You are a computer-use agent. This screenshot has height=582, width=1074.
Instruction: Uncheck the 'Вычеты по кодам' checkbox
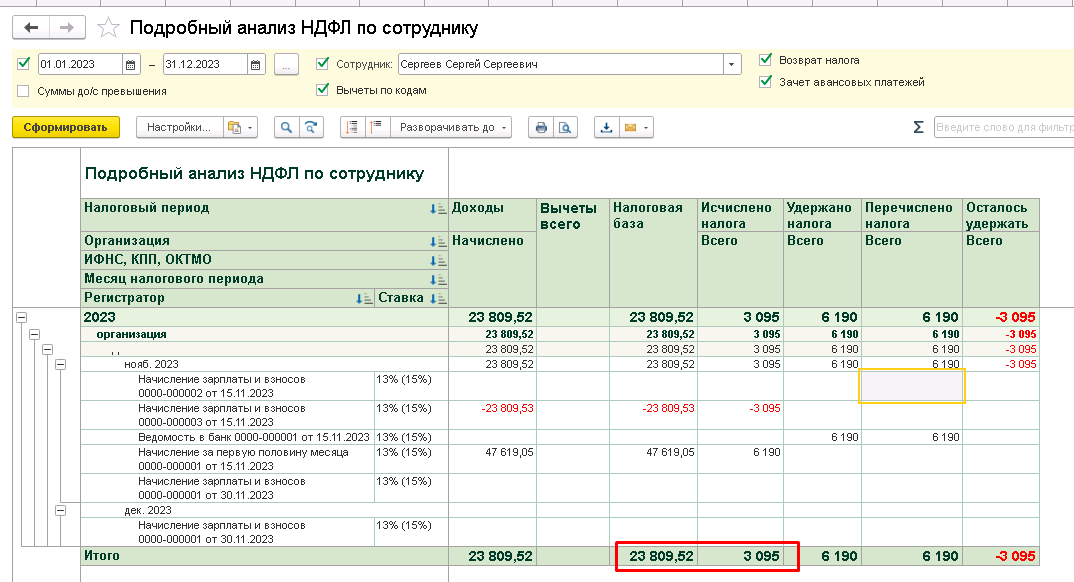click(x=323, y=90)
